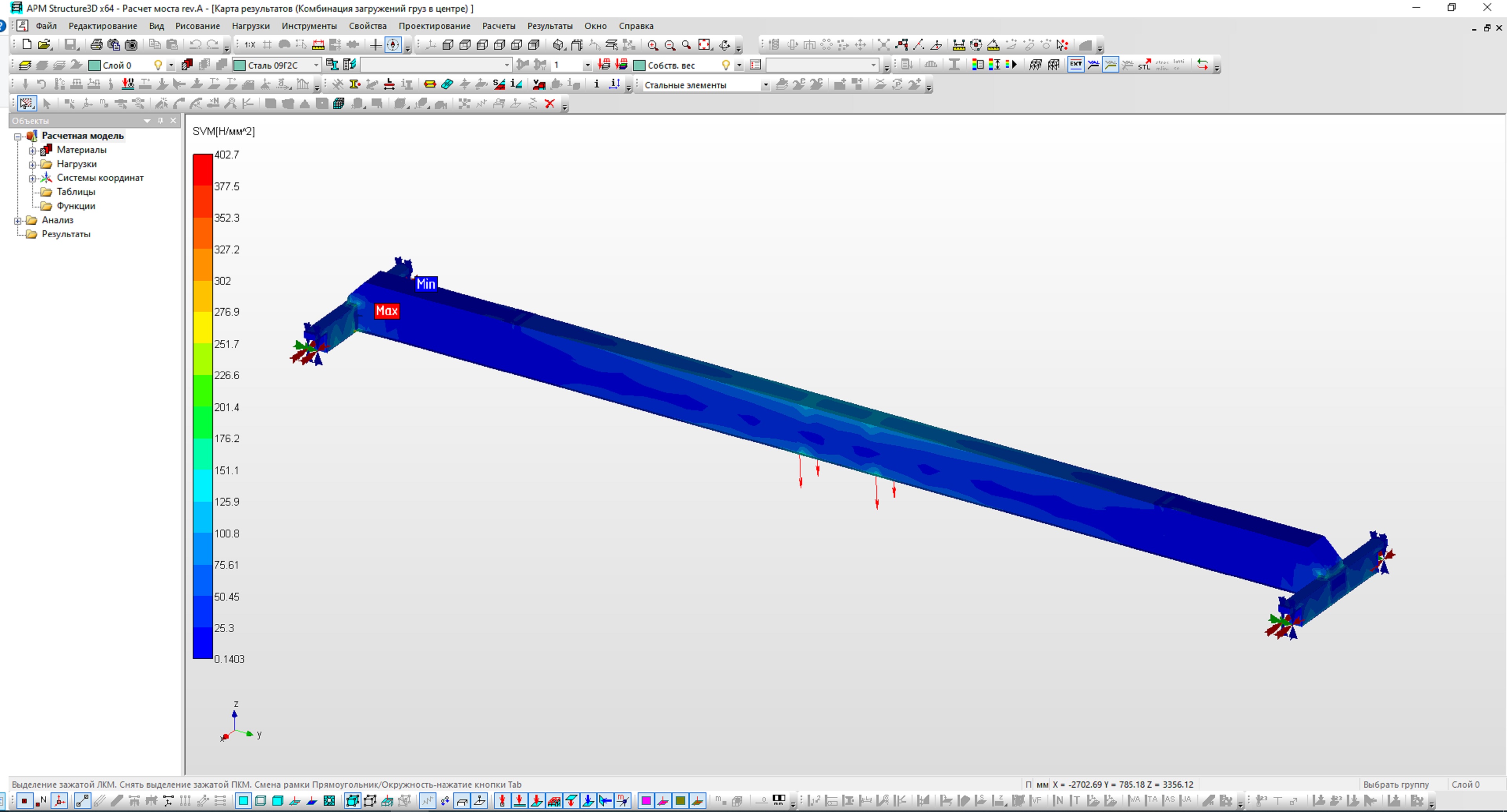Click the Сталь 09Г2С color swatch
The image size is (1507, 812).
click(239, 65)
